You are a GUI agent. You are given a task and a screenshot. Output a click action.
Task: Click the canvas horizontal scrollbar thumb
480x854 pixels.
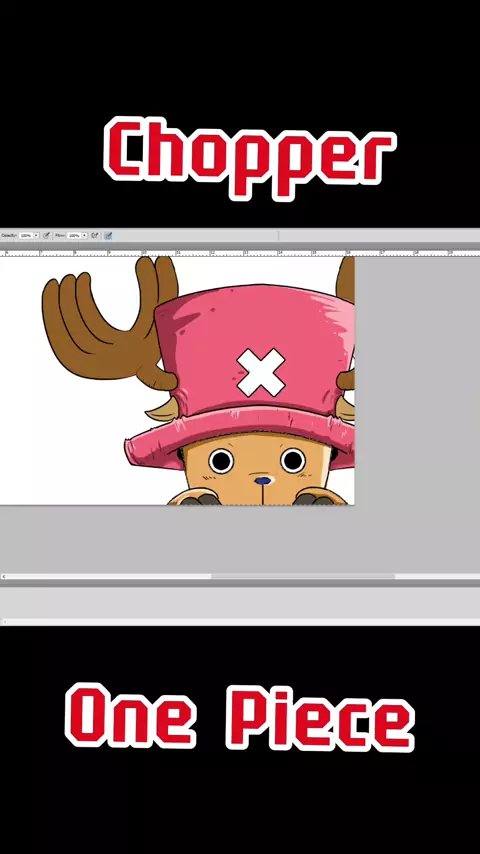tap(302, 576)
